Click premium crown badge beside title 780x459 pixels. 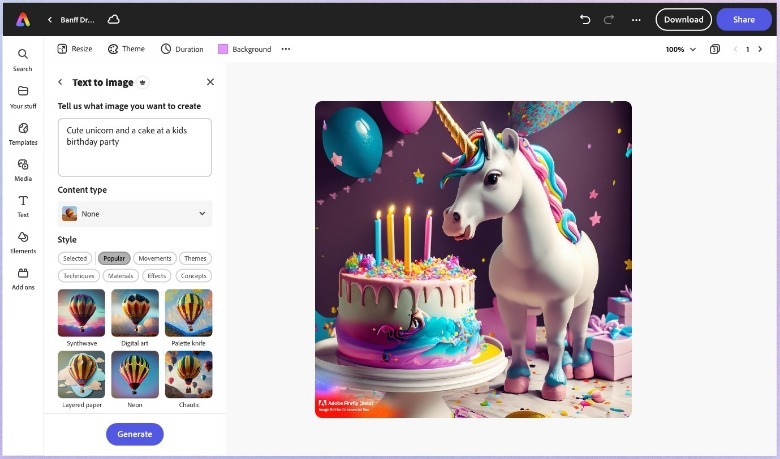pyautogui.click(x=143, y=83)
